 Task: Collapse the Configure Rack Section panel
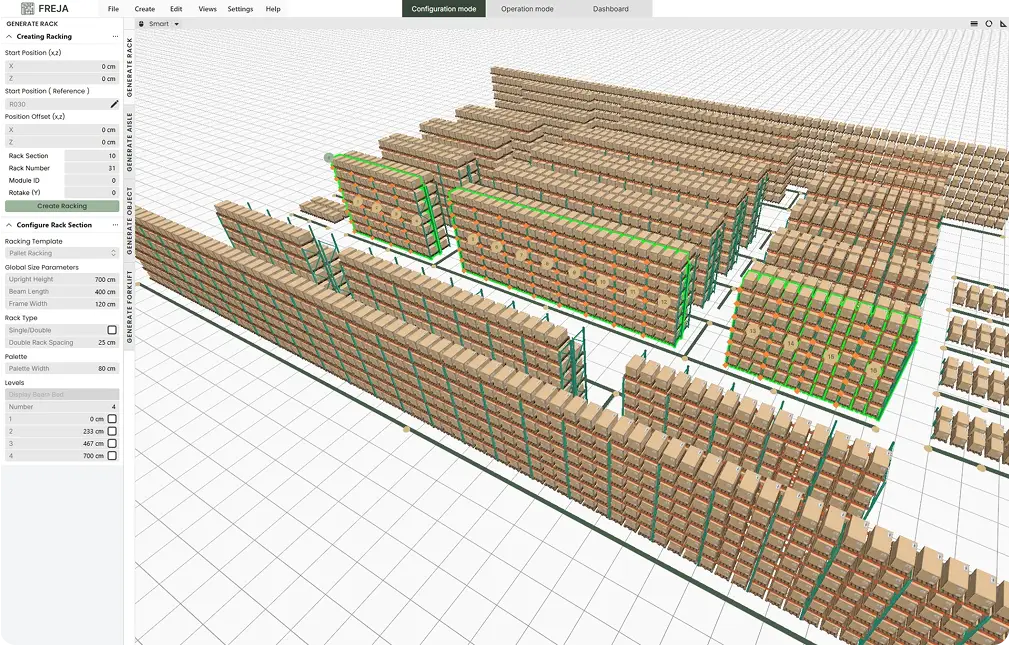click(9, 225)
